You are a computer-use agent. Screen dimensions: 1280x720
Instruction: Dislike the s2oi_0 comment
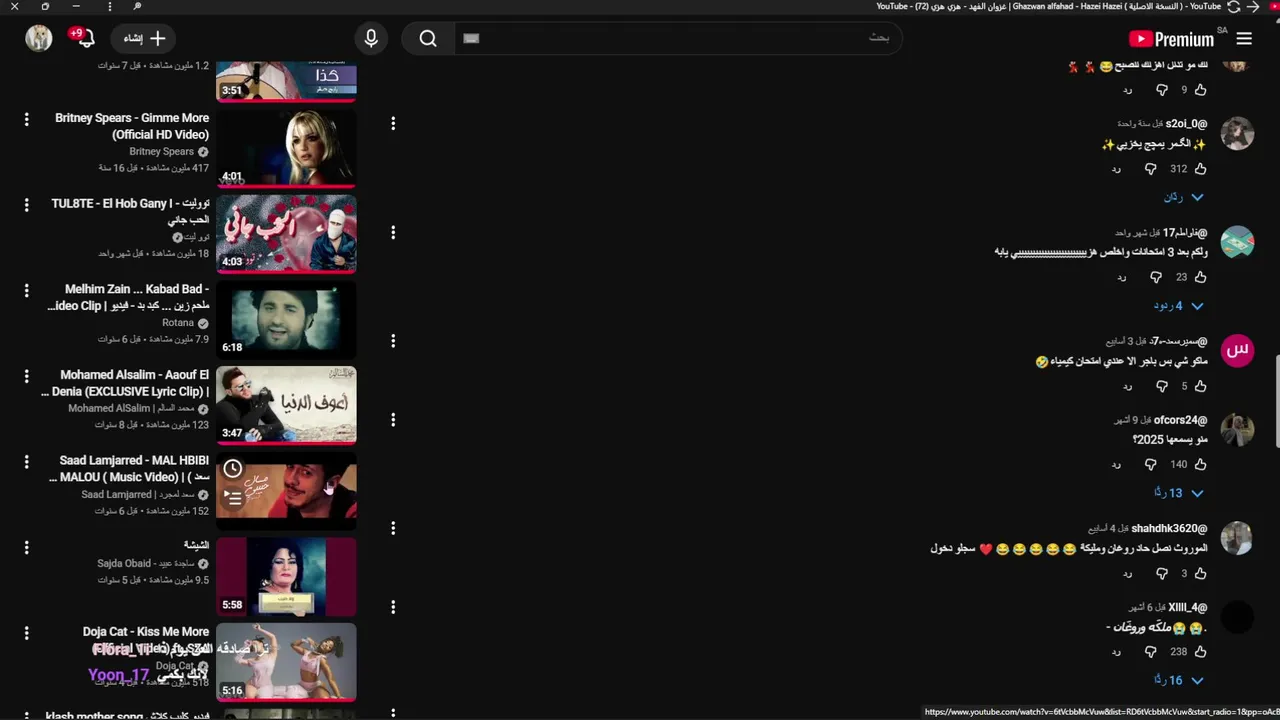(x=1150, y=169)
